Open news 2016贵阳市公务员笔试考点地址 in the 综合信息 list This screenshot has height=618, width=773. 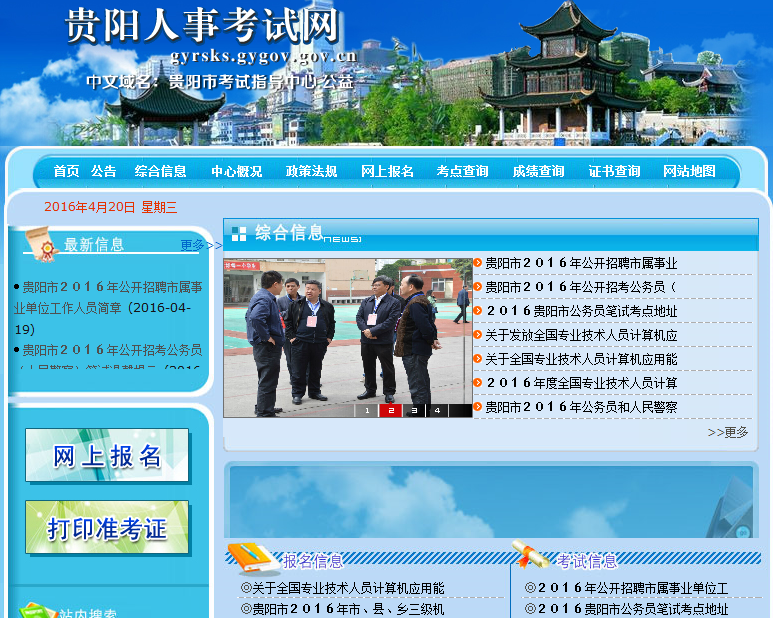click(582, 311)
